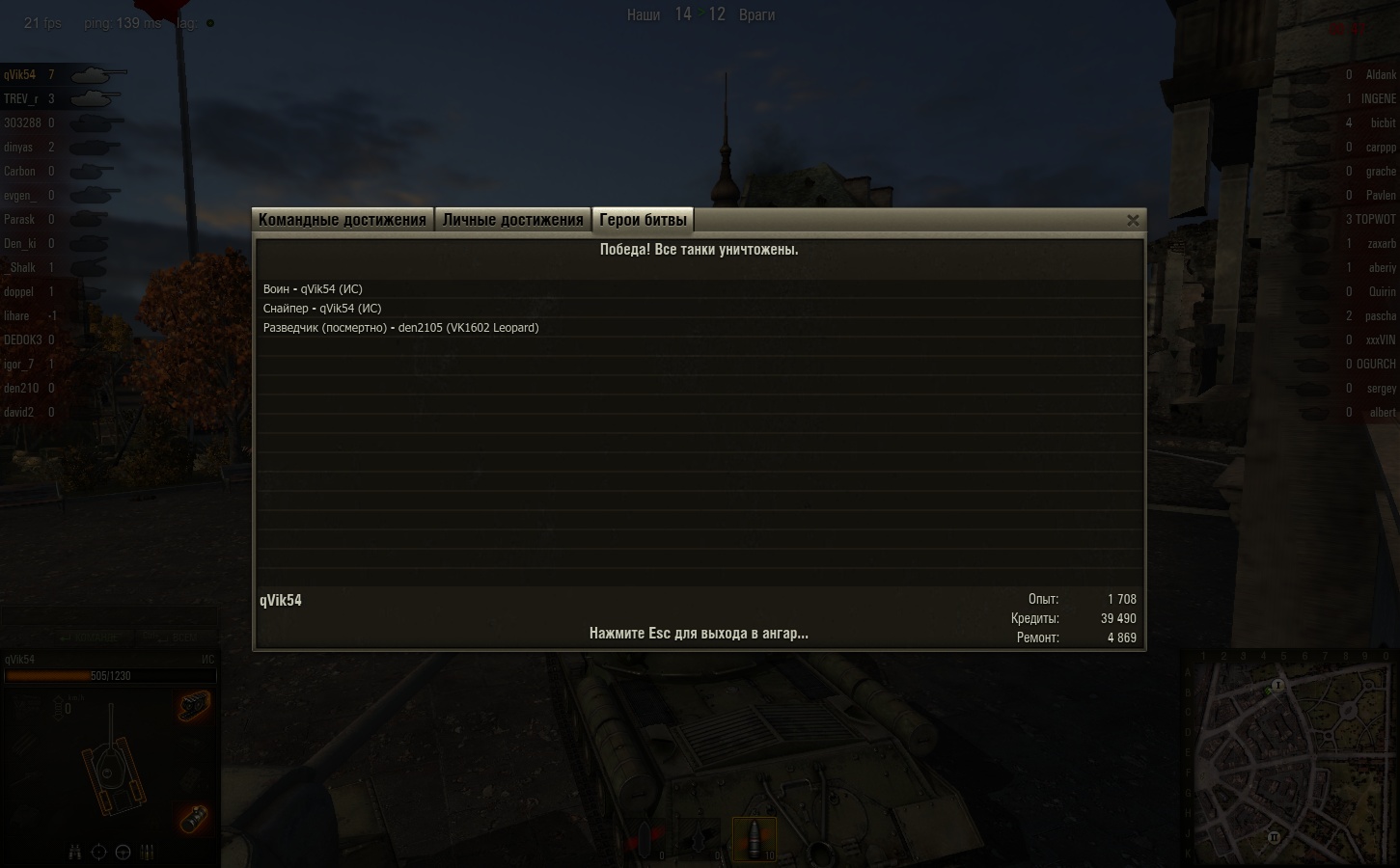Click the gunner crosshair crew icon
1400x868 pixels.
tap(98, 852)
